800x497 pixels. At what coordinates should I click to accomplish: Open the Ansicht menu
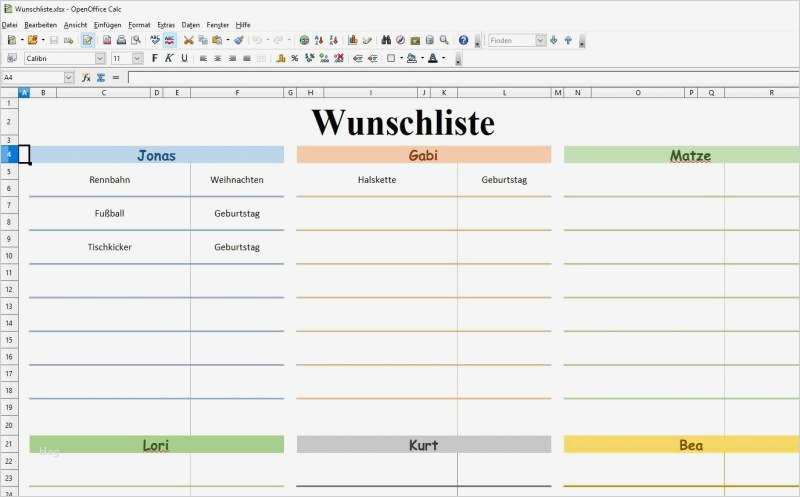click(76, 24)
